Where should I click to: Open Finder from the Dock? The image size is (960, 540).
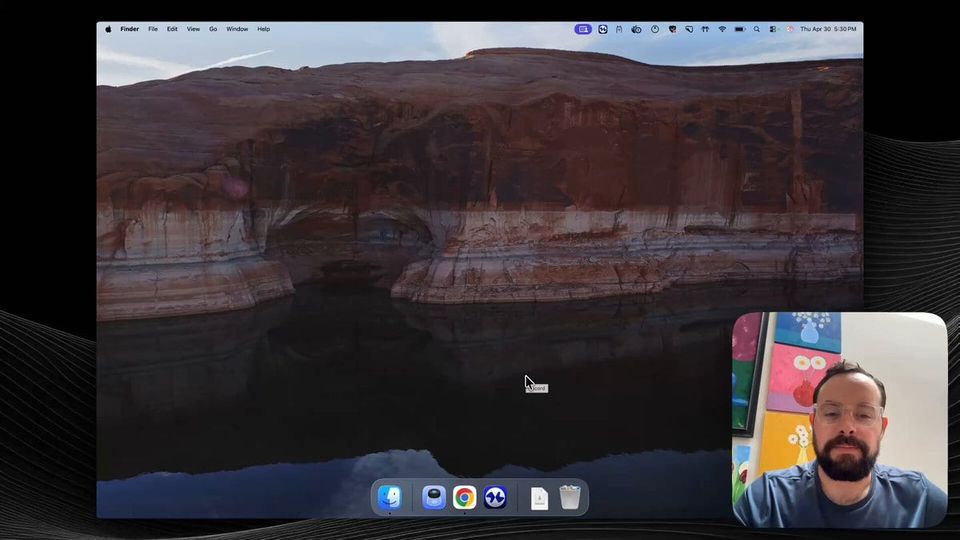[x=389, y=497]
